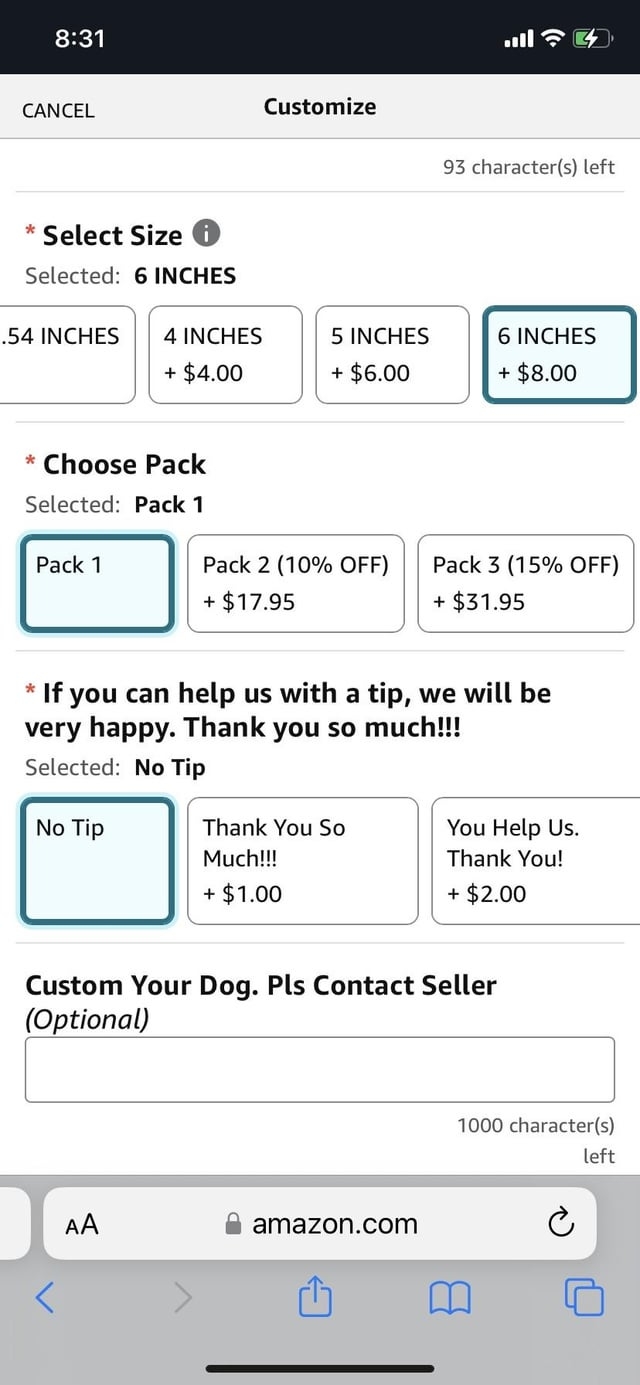The image size is (640, 1385).
Task: Select the Pack 1 option
Action: 97,583
